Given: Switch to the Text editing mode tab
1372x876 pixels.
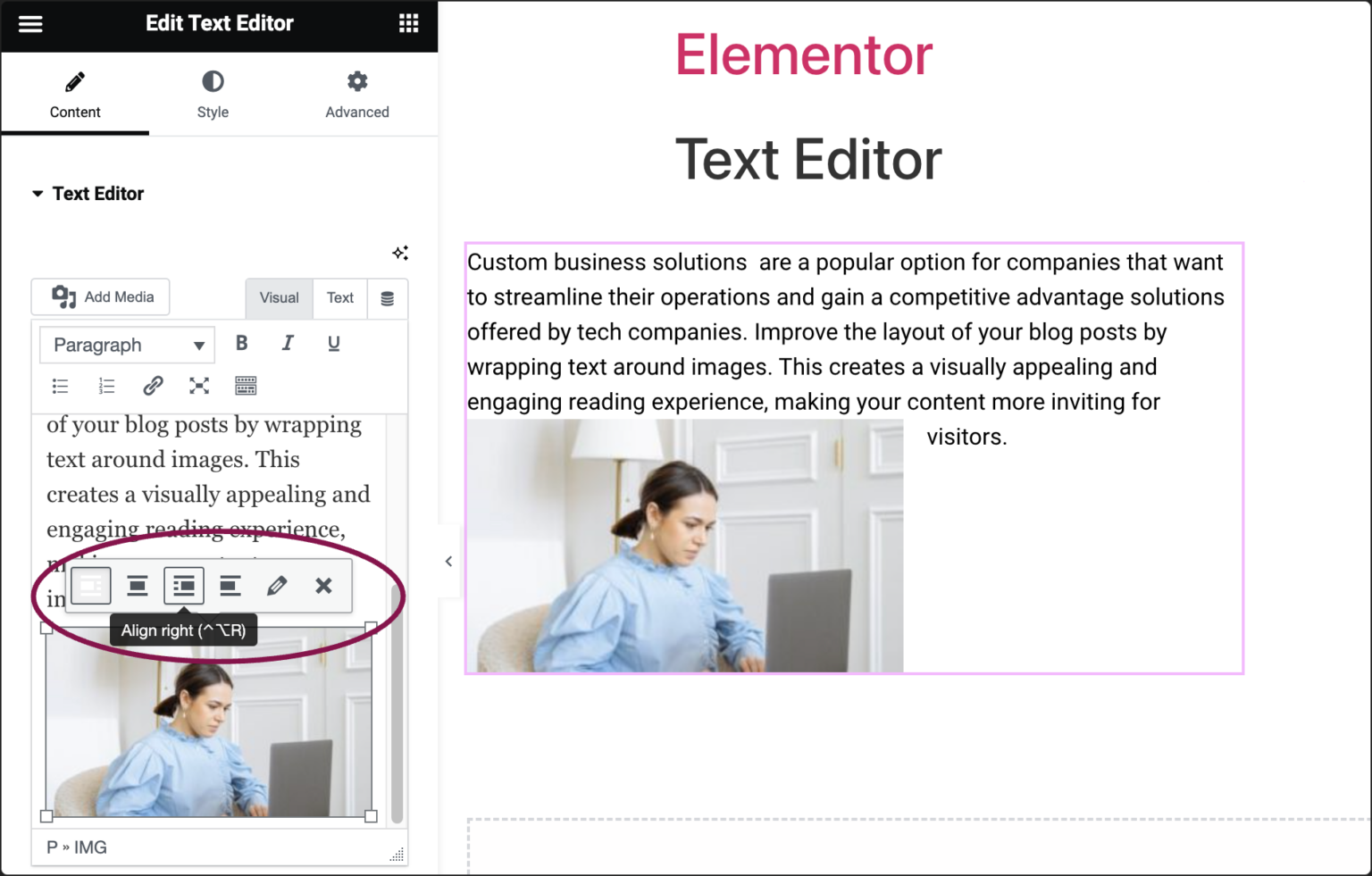Looking at the screenshot, I should pyautogui.click(x=340, y=298).
